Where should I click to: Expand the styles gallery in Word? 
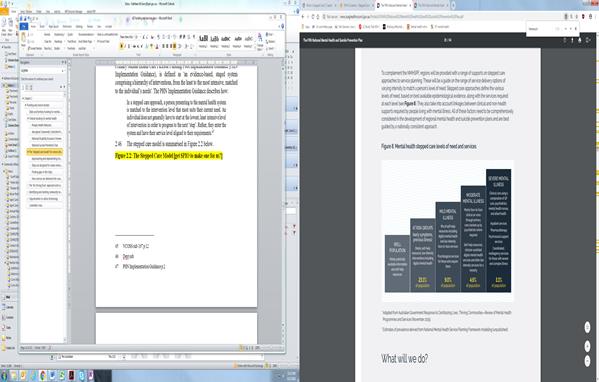[x=254, y=47]
